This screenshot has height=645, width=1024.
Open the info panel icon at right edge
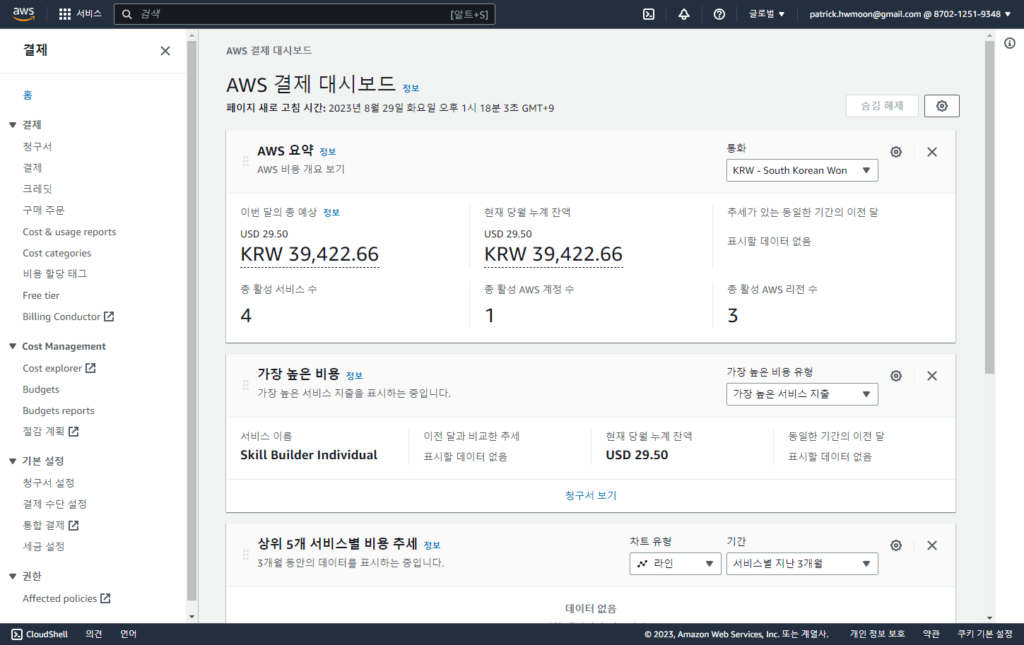coord(1010,43)
